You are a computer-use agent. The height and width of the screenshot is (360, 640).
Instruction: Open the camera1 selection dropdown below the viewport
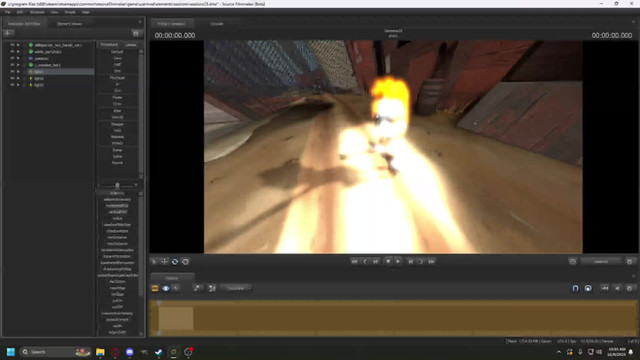(601, 262)
